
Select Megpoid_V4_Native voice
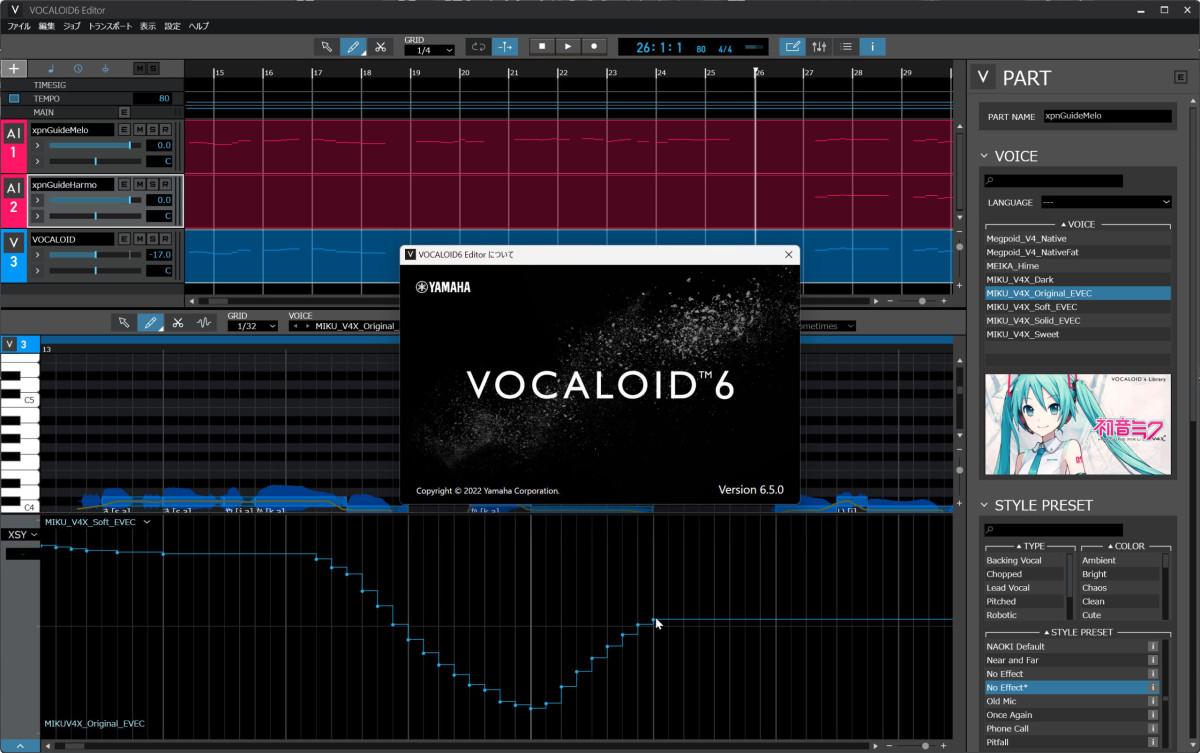click(1078, 239)
